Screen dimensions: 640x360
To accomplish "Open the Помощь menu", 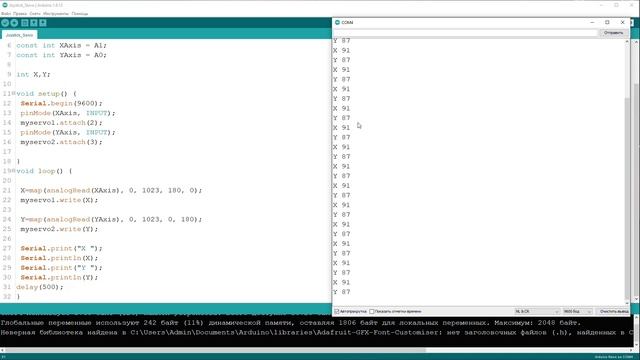I will (80, 13).
